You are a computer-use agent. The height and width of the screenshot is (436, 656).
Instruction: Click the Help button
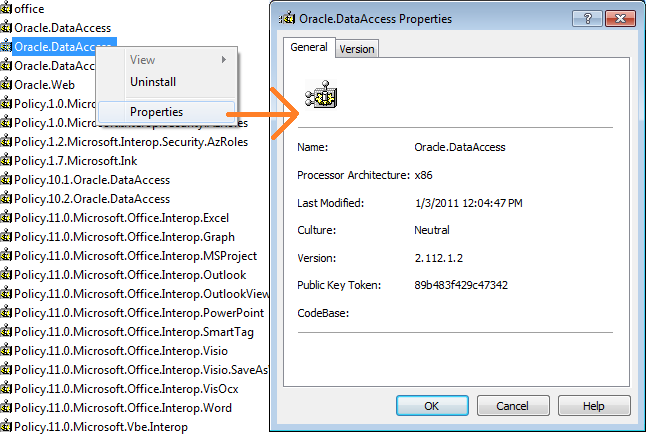click(x=594, y=406)
